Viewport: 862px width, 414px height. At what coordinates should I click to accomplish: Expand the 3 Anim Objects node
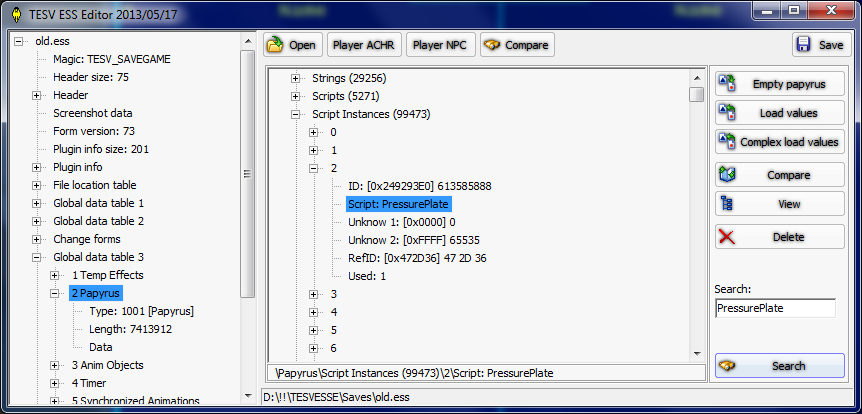(54, 365)
